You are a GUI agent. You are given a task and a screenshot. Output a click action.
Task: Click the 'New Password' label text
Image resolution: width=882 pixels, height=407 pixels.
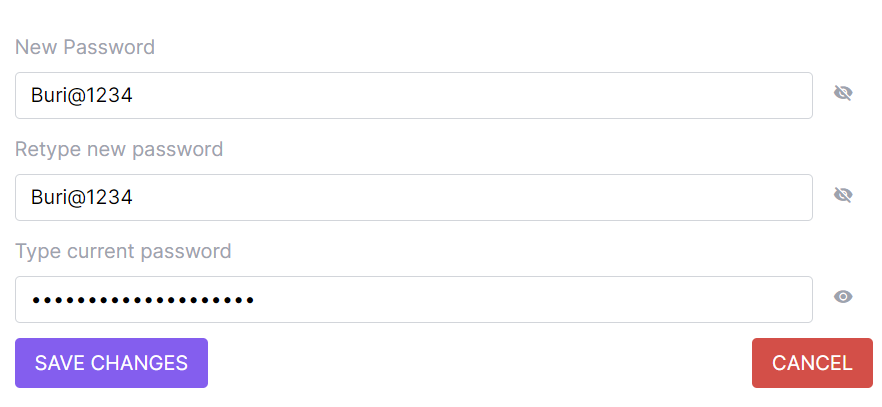[85, 47]
